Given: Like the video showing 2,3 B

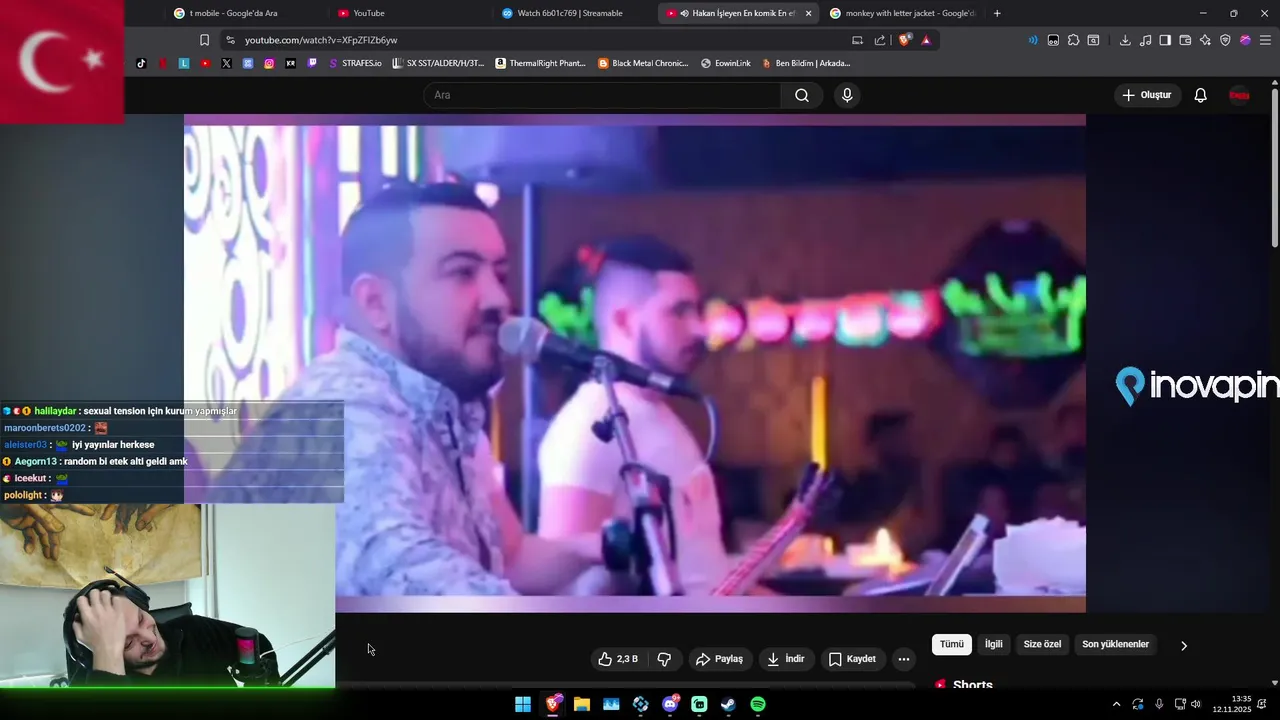Looking at the screenshot, I should pyautogui.click(x=617, y=659).
